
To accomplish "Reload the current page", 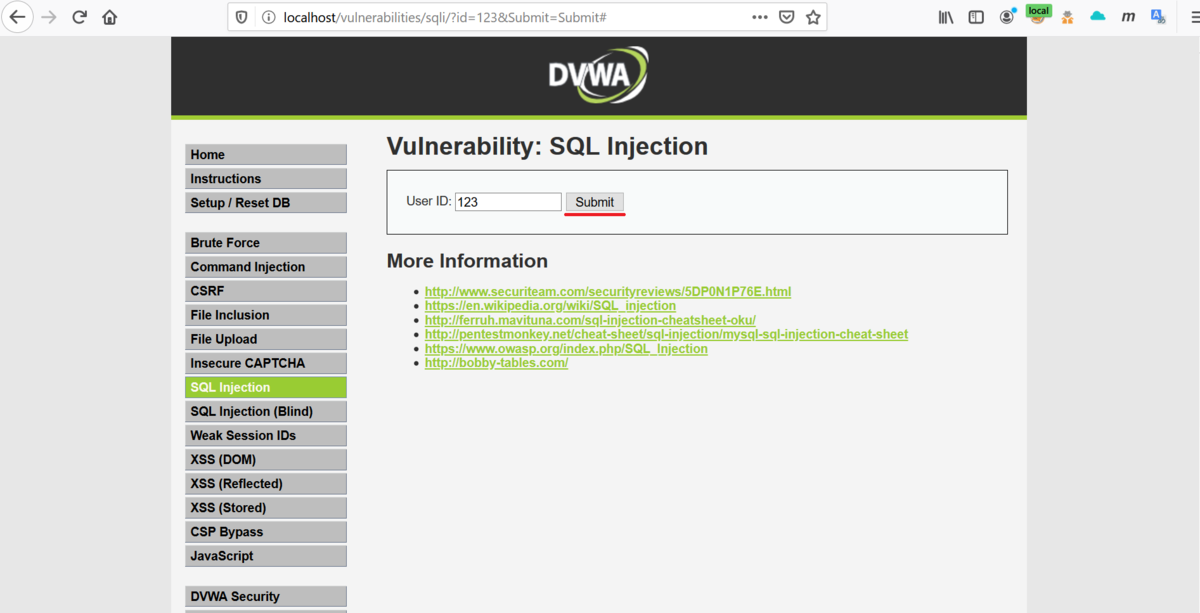I will click(80, 17).
